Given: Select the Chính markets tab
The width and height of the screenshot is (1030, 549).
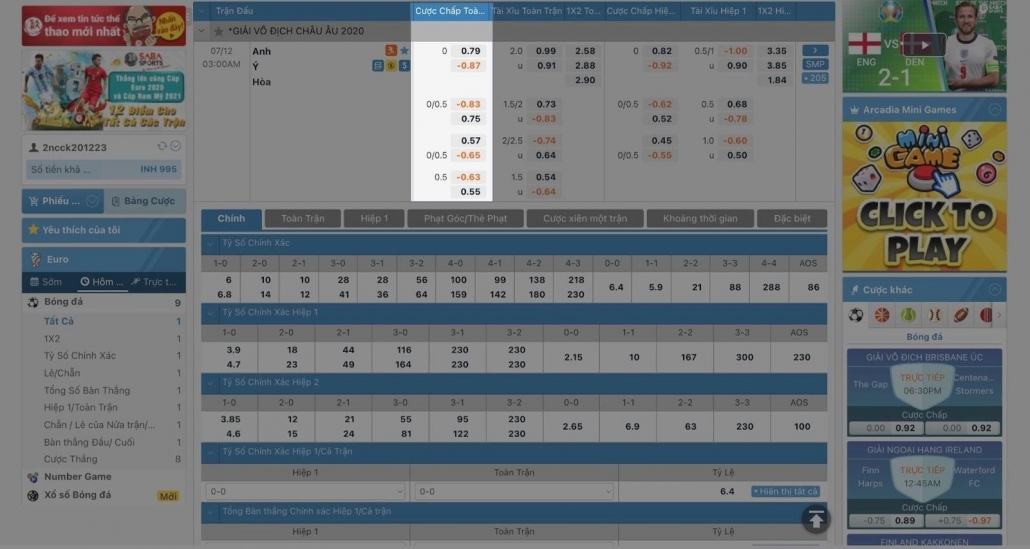Looking at the screenshot, I should (231, 219).
